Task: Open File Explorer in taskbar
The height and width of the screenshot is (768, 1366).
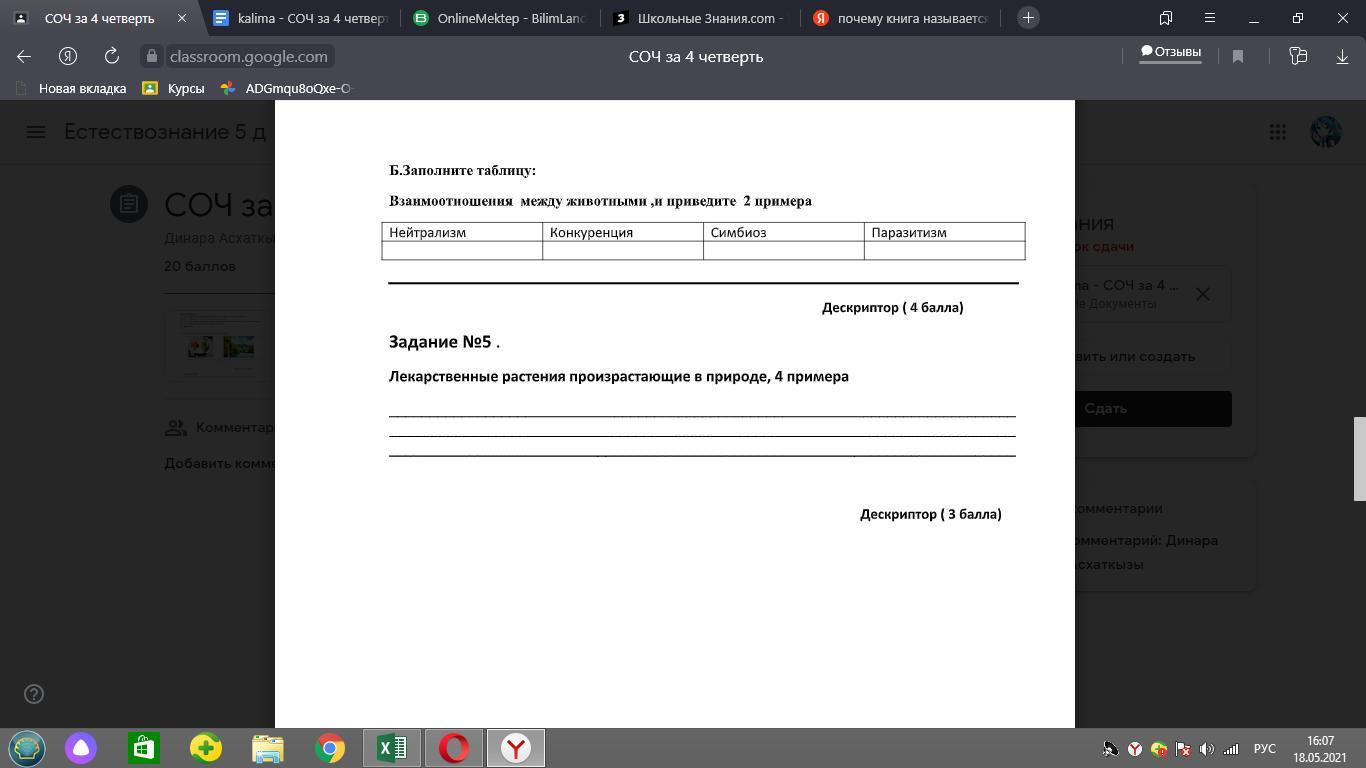Action: (267, 748)
